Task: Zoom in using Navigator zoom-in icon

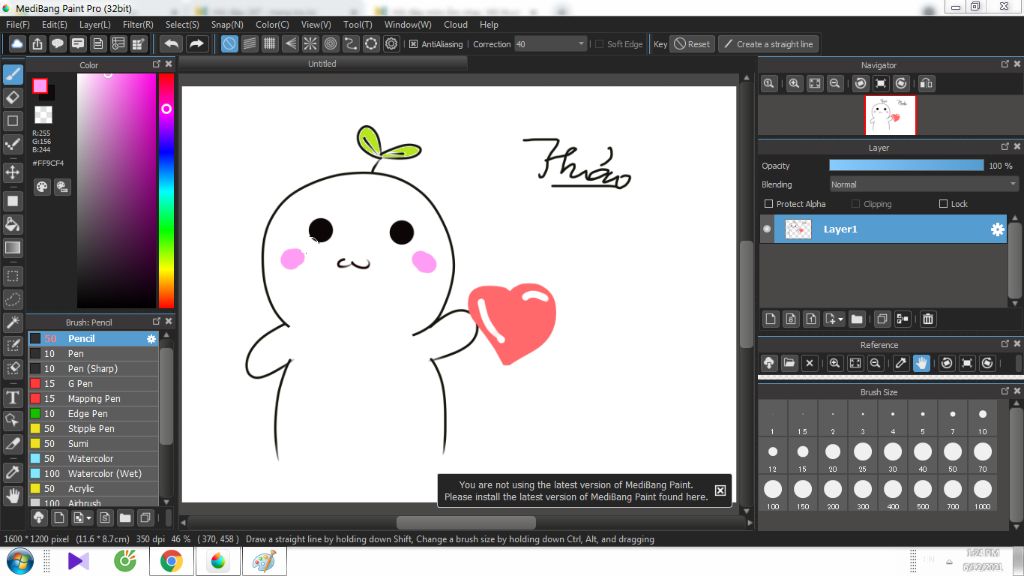Action: (x=794, y=84)
